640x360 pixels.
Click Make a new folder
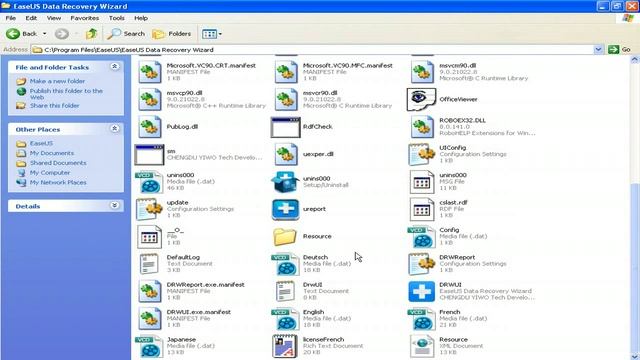pos(57,81)
